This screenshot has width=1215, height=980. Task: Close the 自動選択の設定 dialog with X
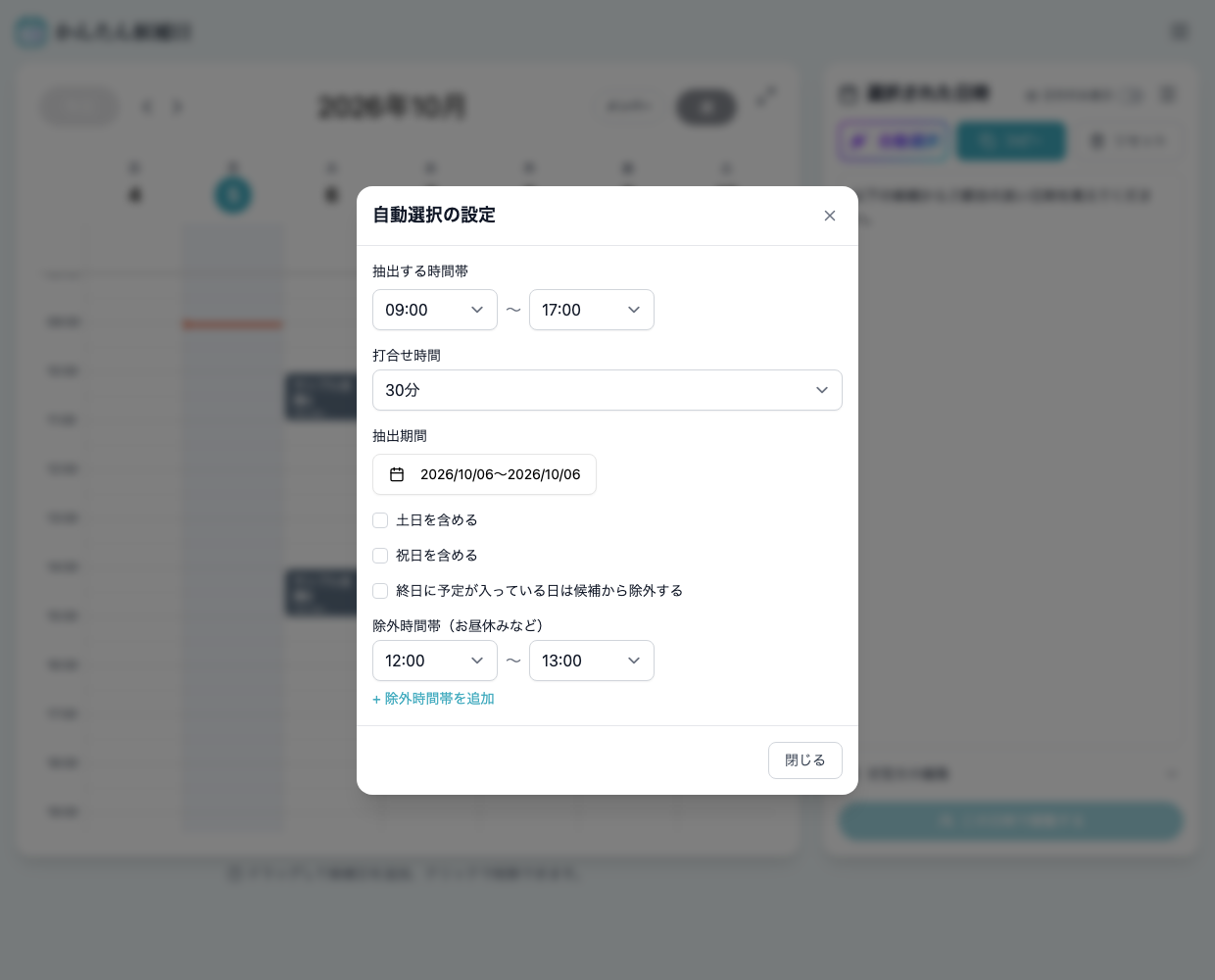coord(830,216)
